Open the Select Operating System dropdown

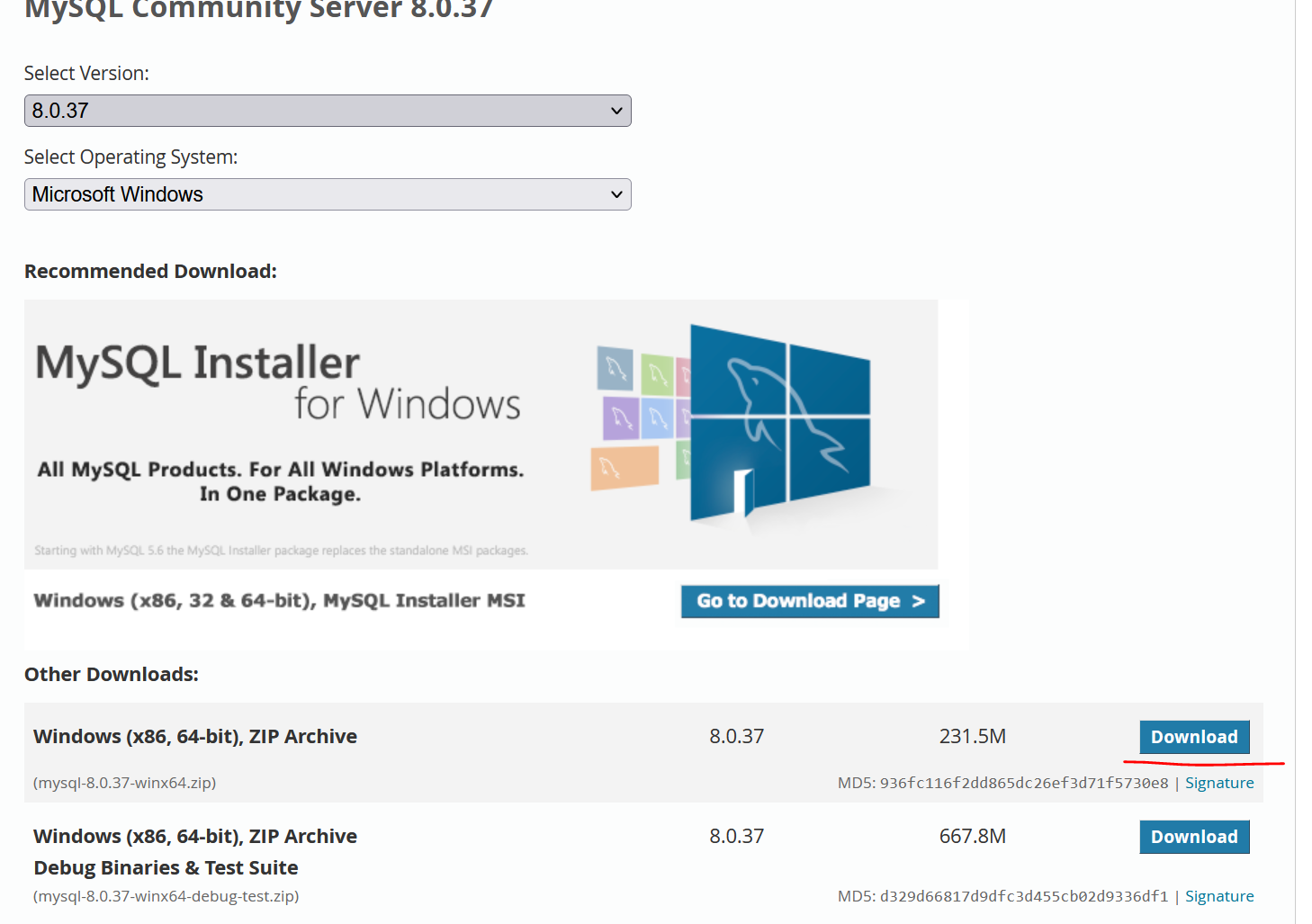click(x=328, y=194)
